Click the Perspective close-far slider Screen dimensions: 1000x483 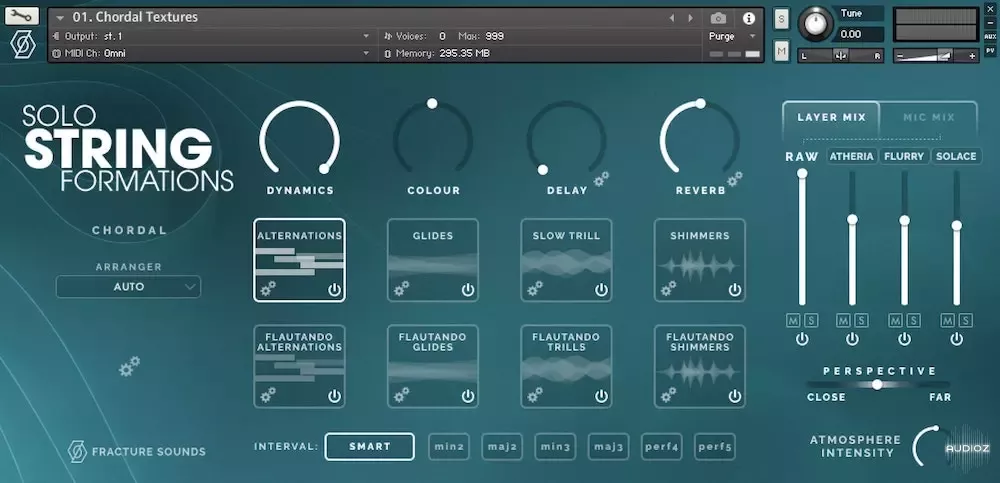(x=878, y=384)
